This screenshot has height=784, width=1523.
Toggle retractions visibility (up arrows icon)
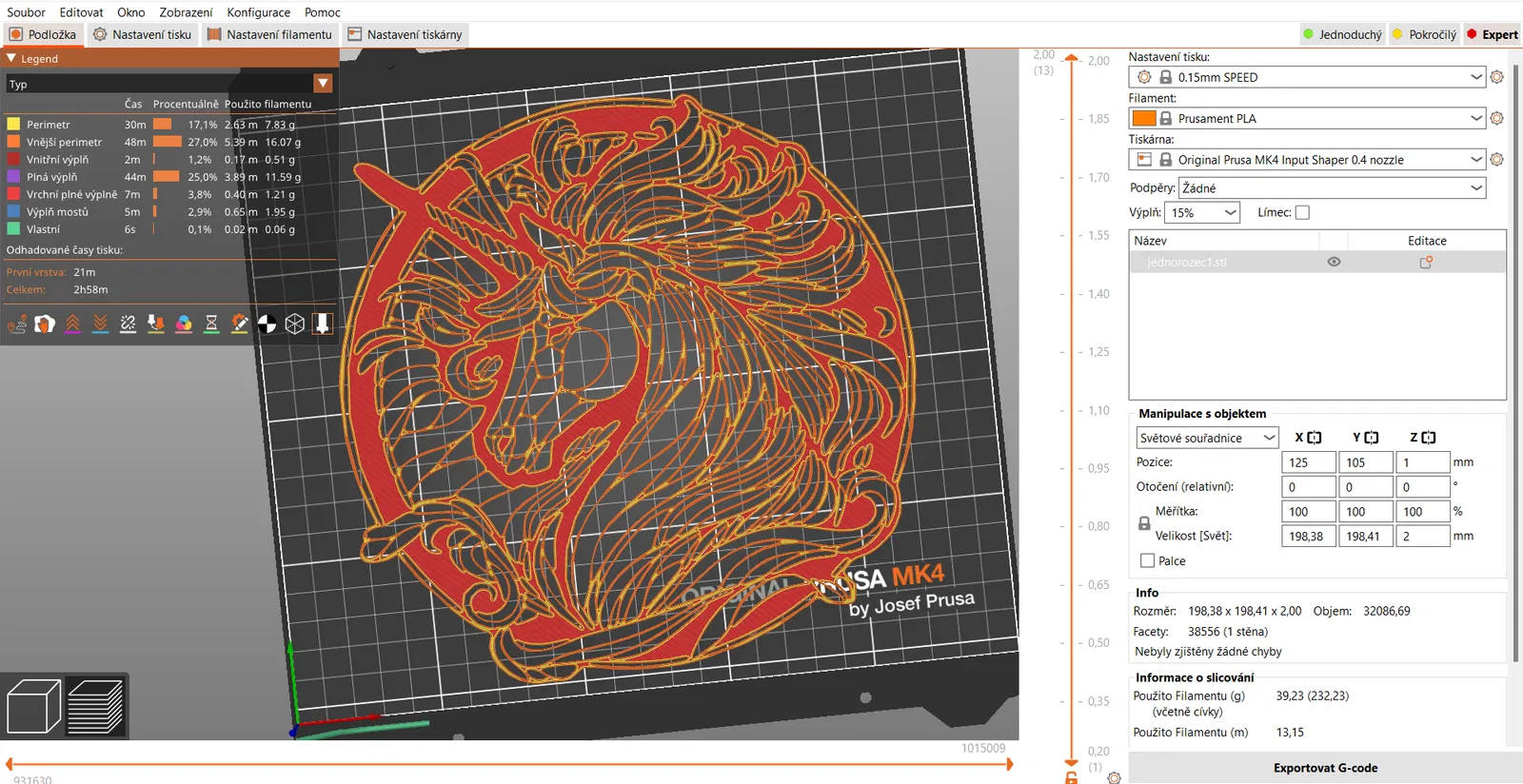pyautogui.click(x=72, y=324)
